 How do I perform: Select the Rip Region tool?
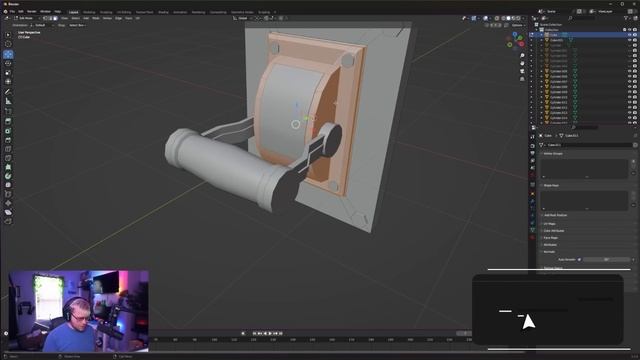click(x=8, y=221)
